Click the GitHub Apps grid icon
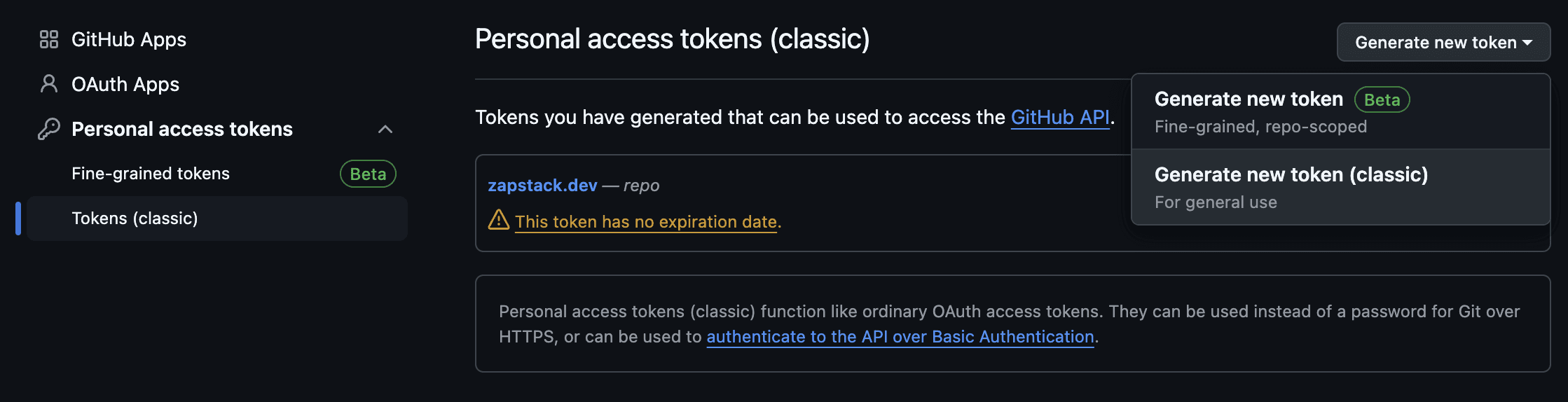 48,39
